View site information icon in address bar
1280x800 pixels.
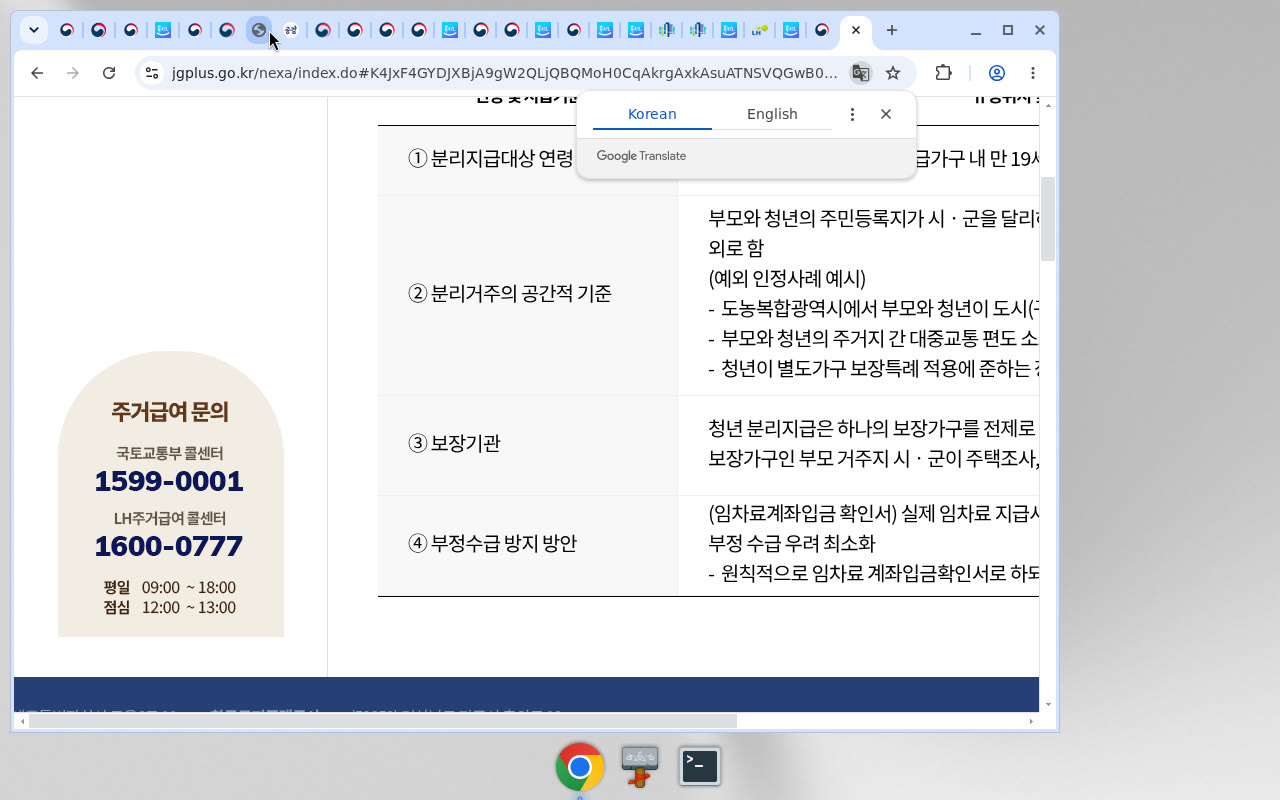152,73
